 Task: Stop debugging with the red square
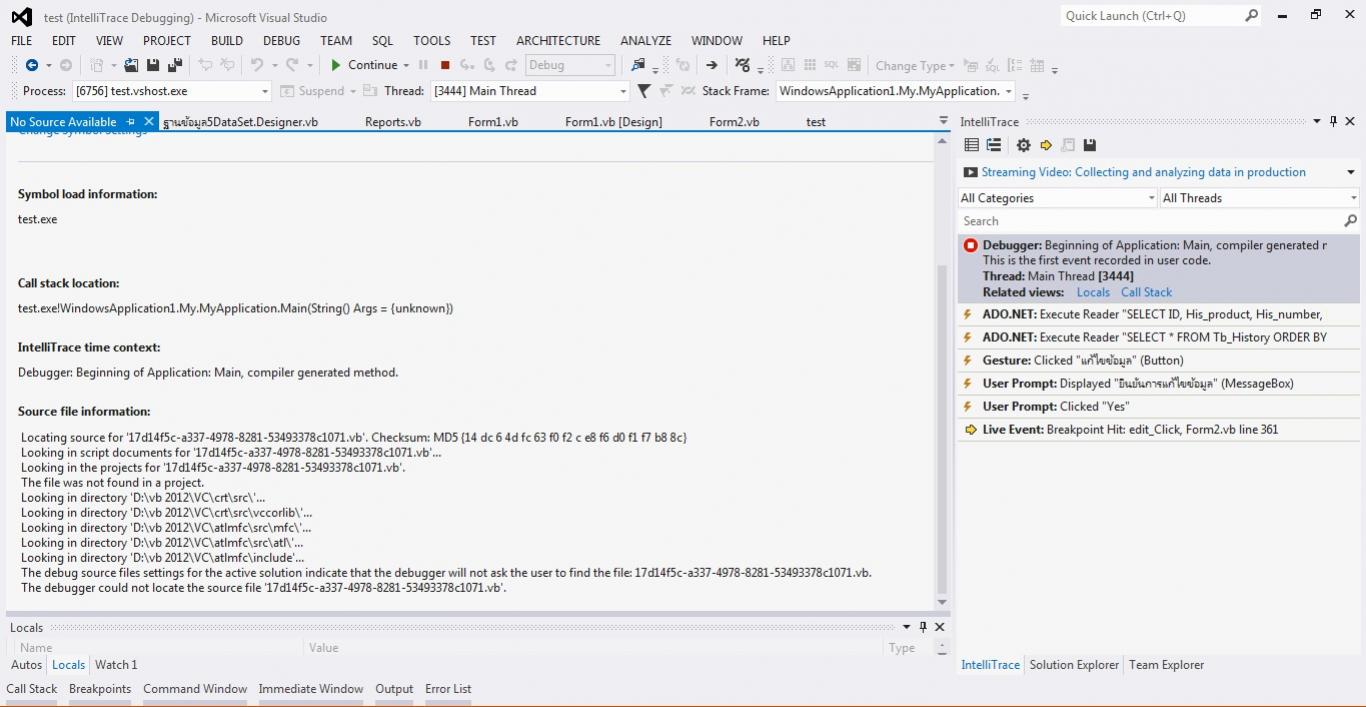pyautogui.click(x=445, y=65)
